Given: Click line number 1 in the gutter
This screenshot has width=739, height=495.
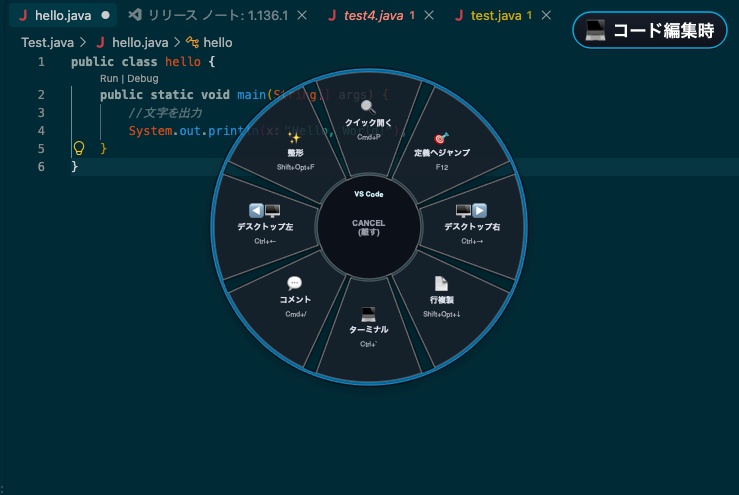Looking at the screenshot, I should [41, 62].
